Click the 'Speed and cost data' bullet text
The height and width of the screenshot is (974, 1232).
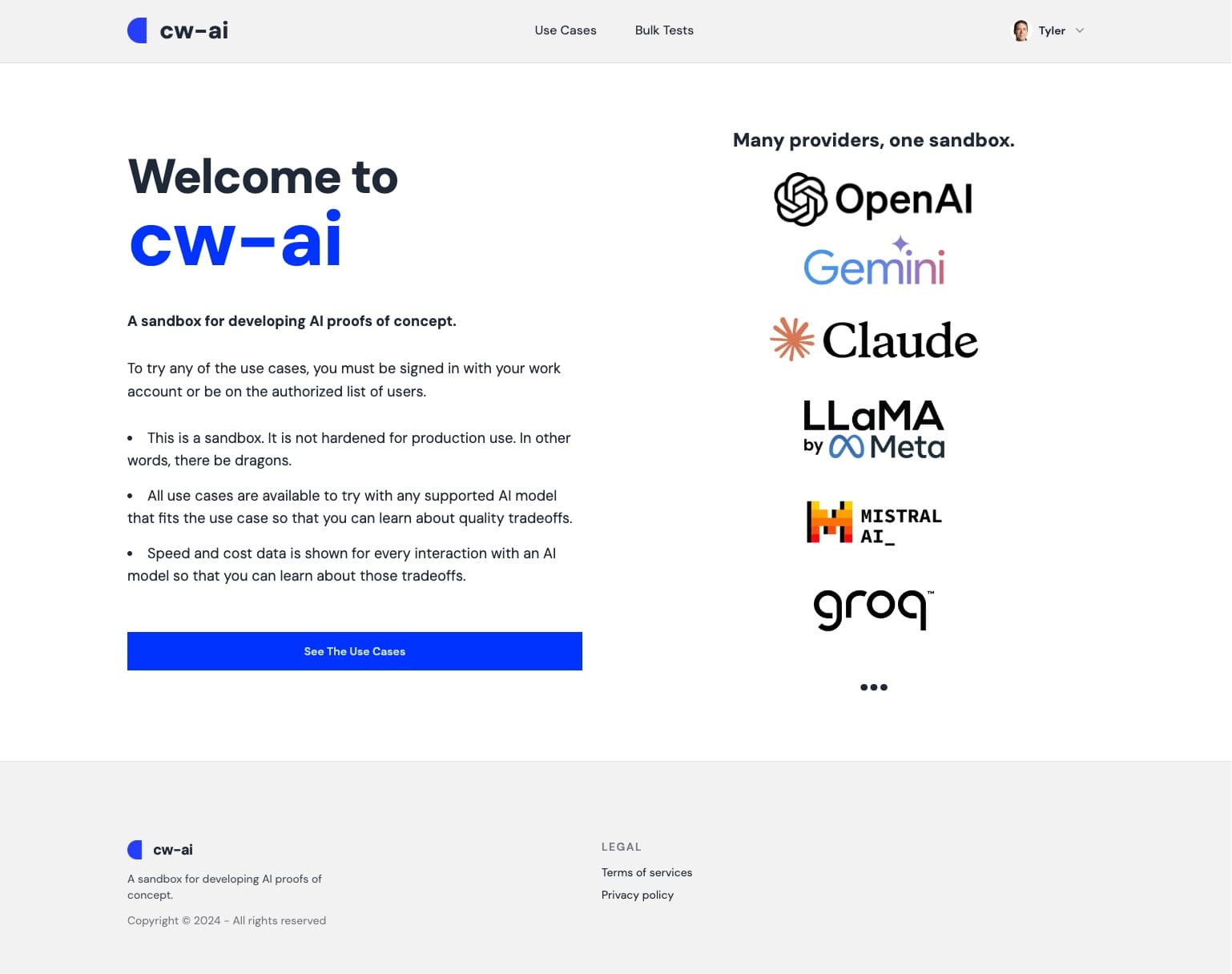point(342,565)
